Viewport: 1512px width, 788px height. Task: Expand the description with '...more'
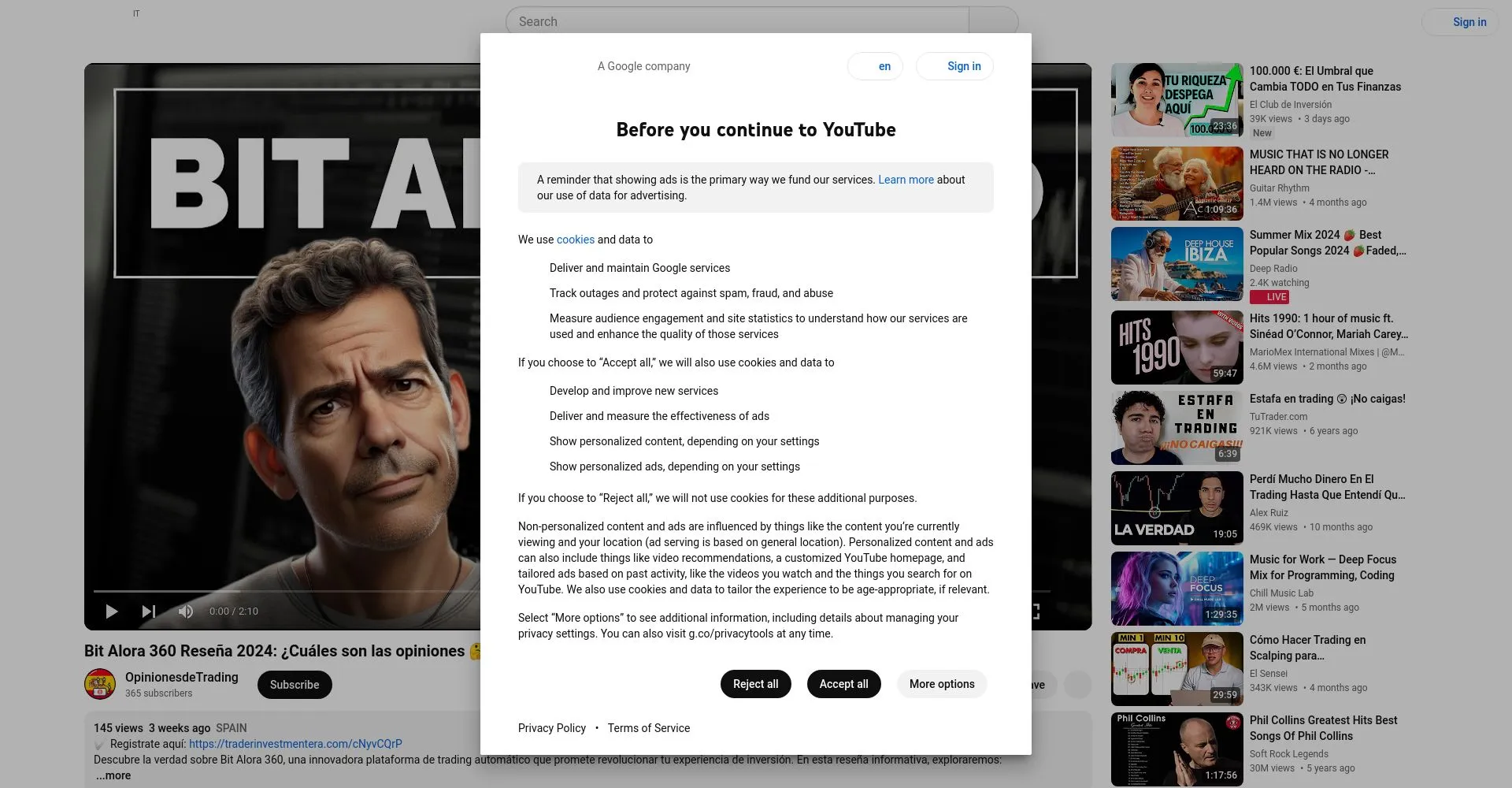(113, 775)
